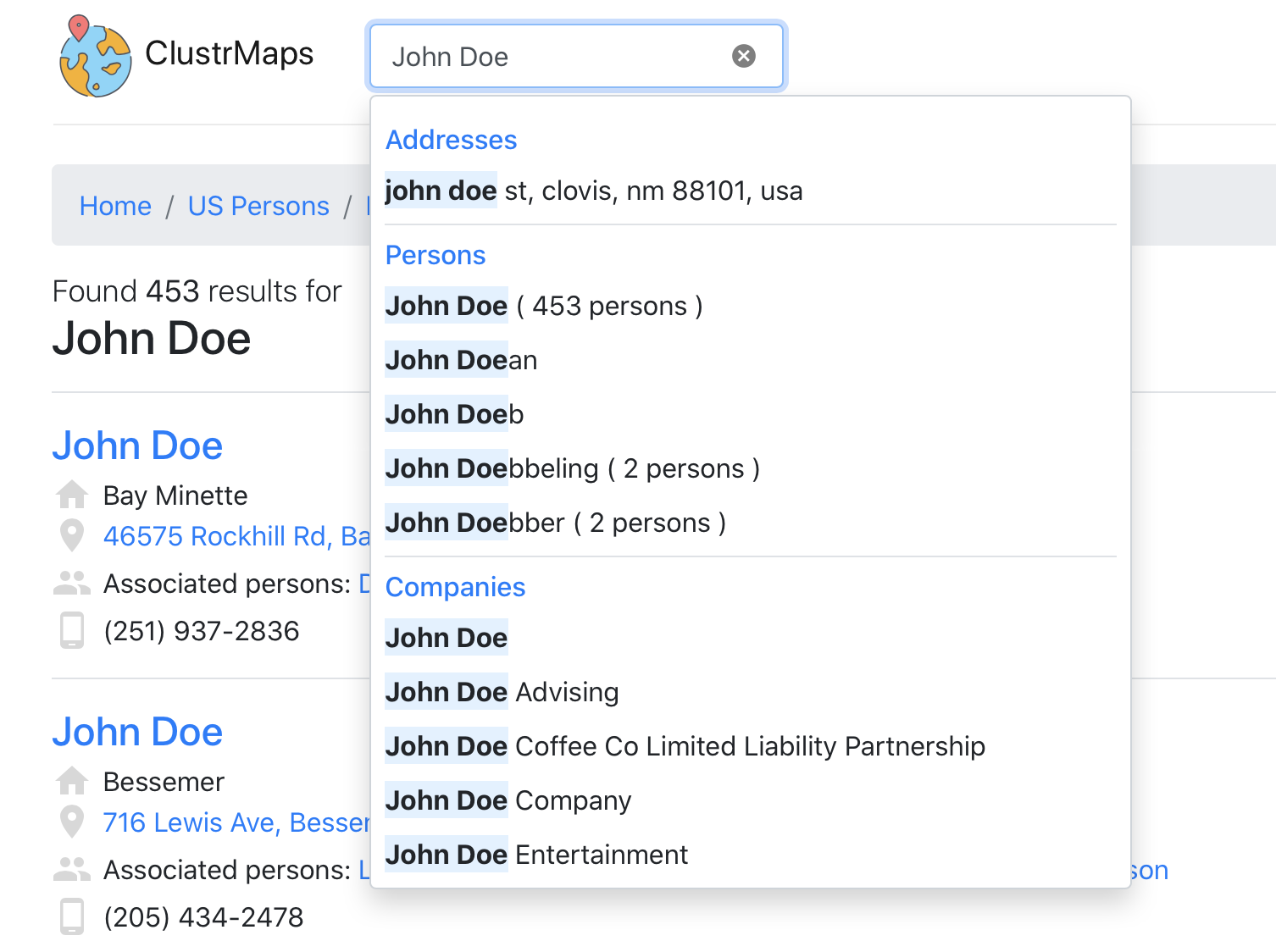Click the house icon next to Bessemer
The image size is (1276, 952).
point(72,782)
